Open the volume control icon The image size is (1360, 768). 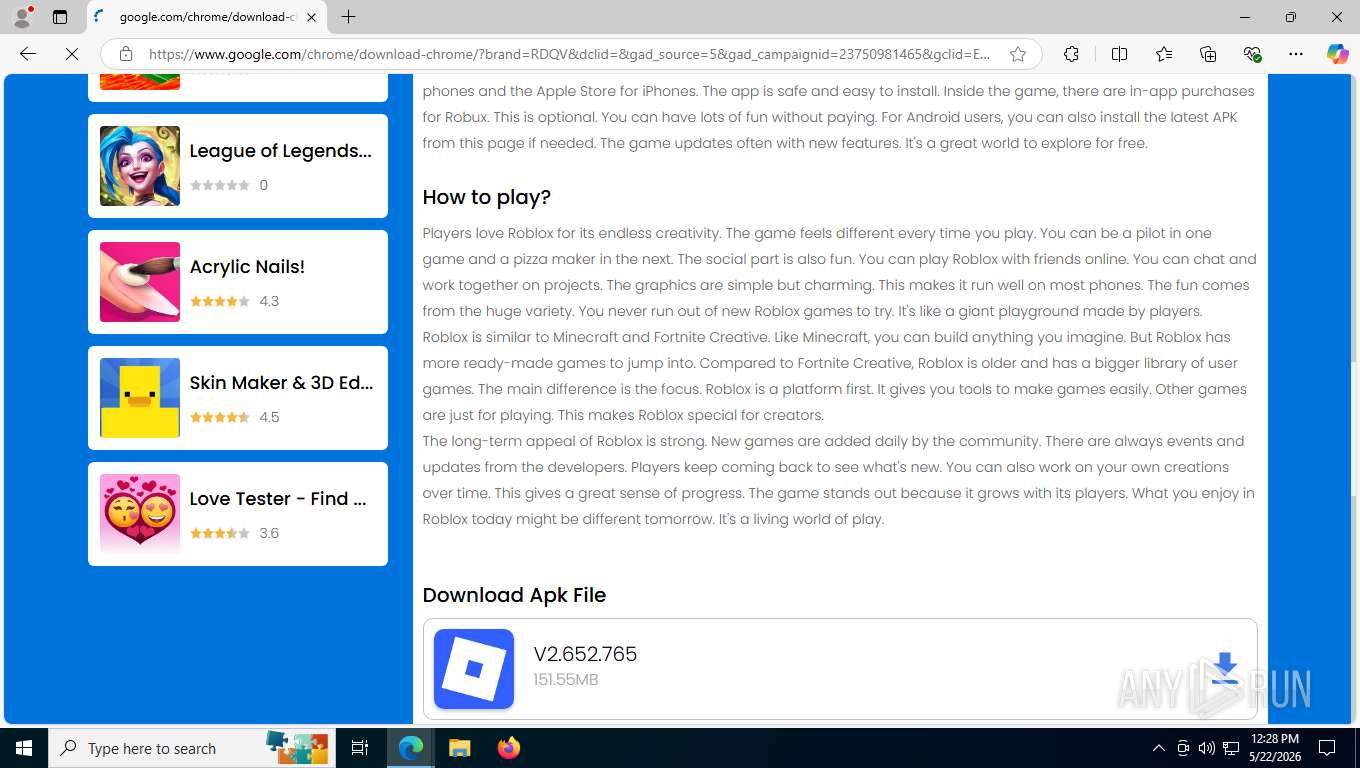1207,748
